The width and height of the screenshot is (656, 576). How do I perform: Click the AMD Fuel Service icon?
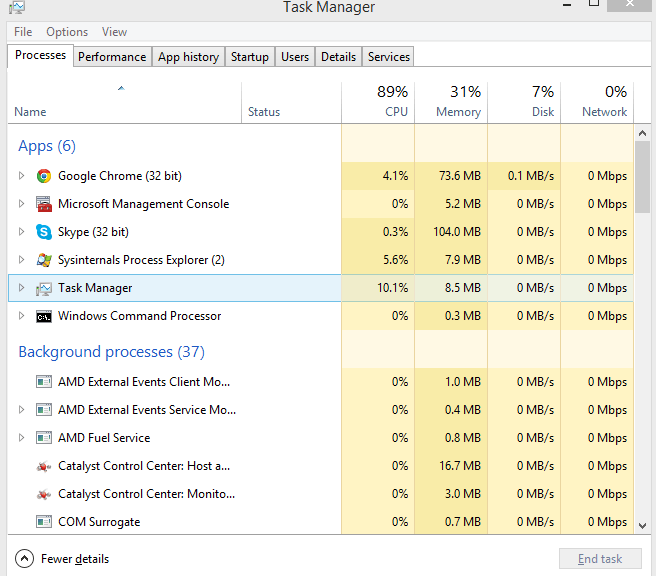click(44, 438)
